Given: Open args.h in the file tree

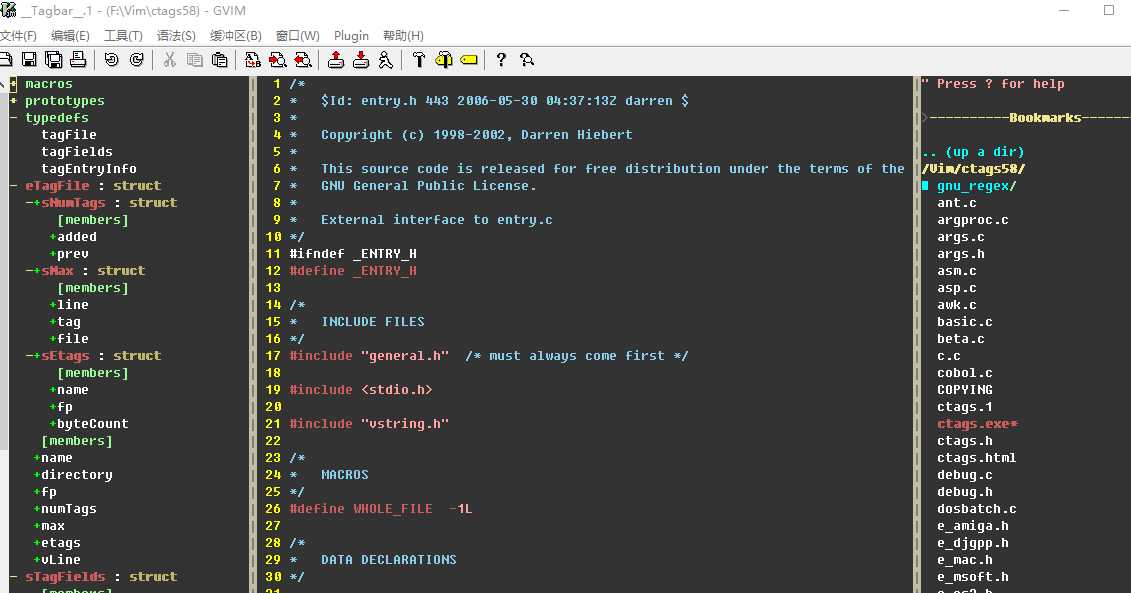Looking at the screenshot, I should pos(961,254).
